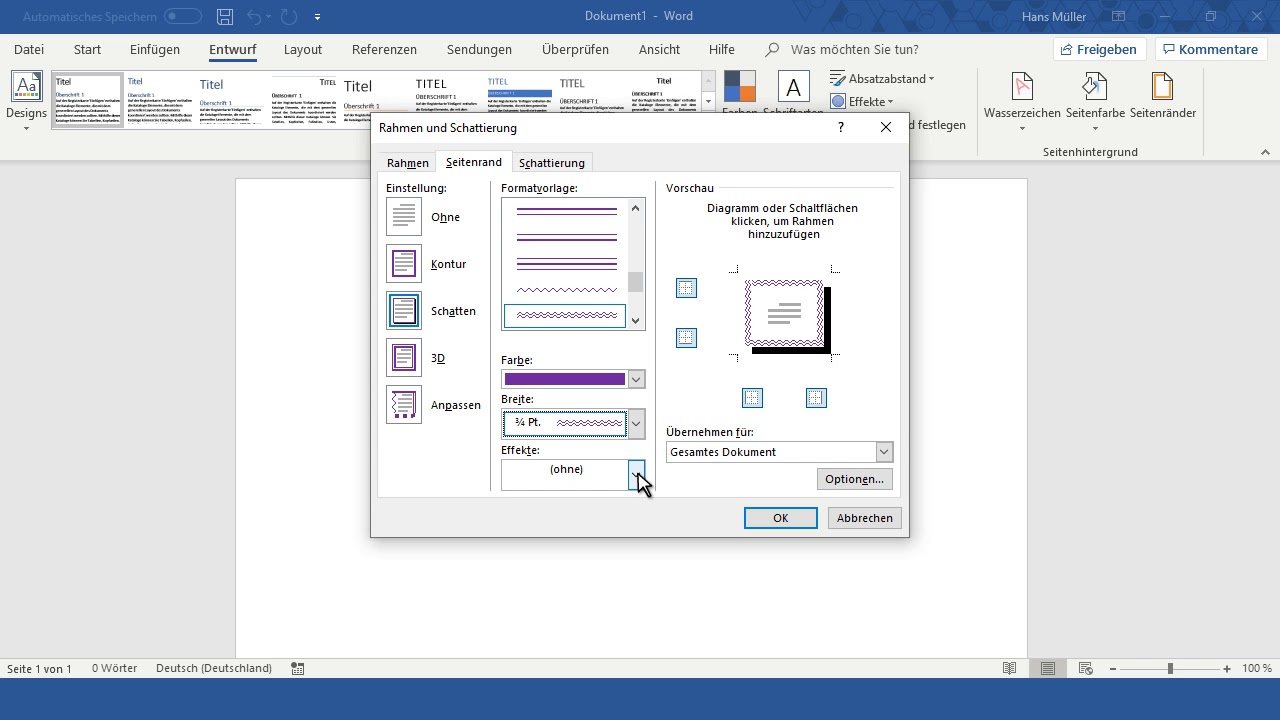Select the Anpassen border setting icon
The image size is (1280, 720).
[x=404, y=405]
